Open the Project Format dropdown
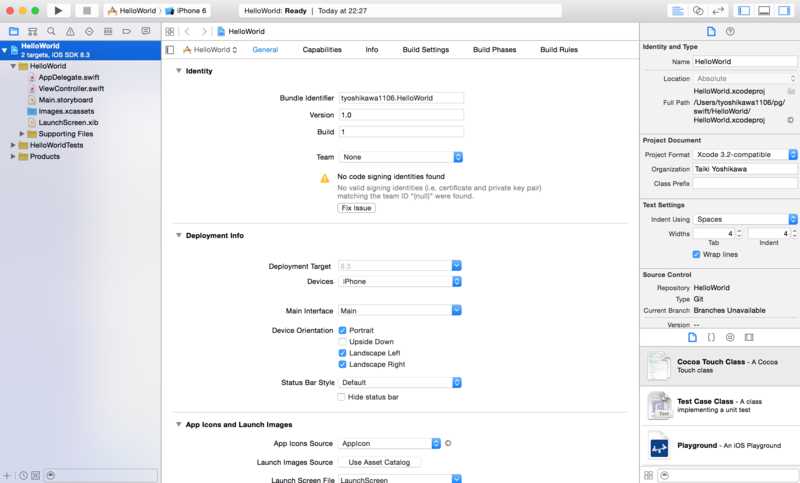This screenshot has width=800, height=483. tap(745, 155)
